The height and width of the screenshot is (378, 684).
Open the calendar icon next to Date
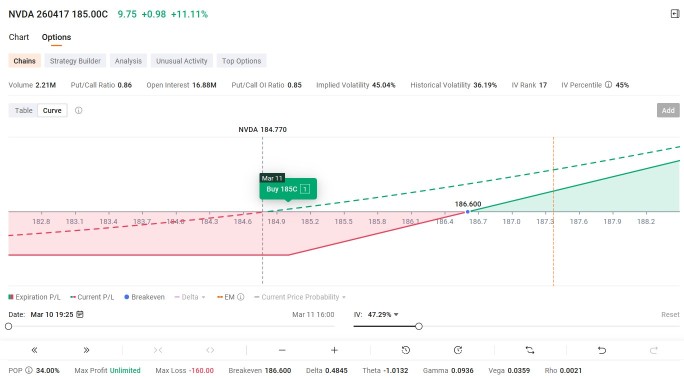pos(80,314)
